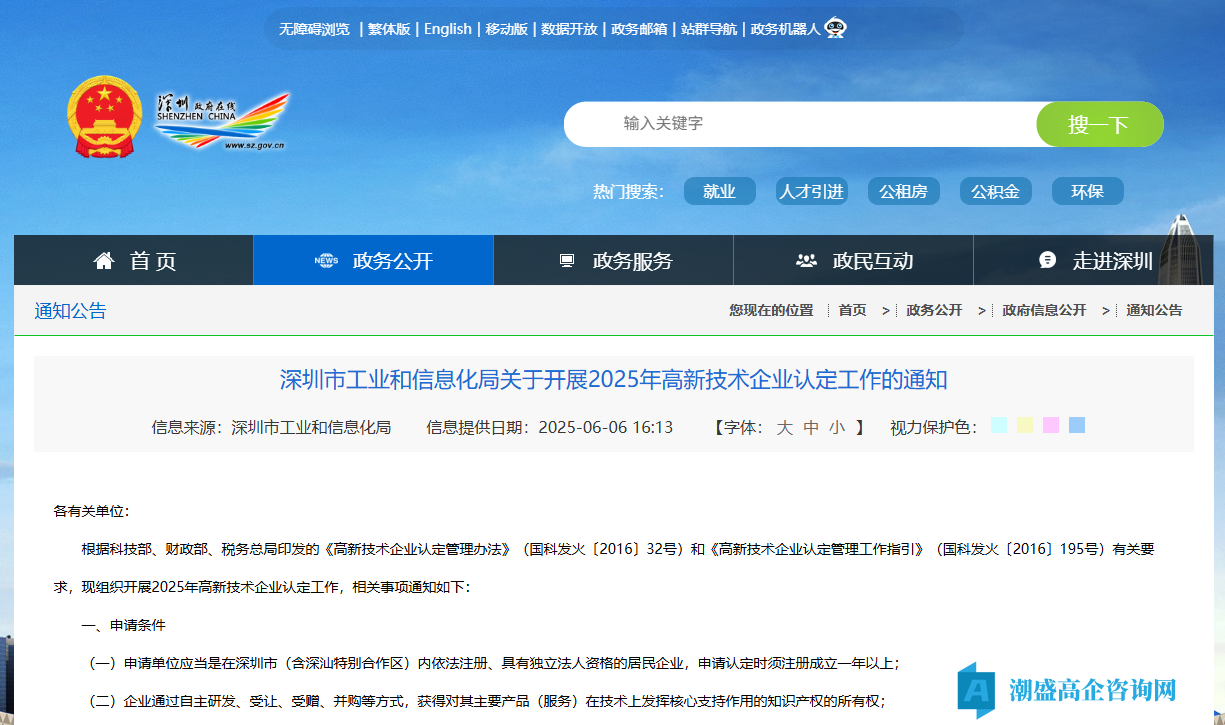Open 政府信息公开 in the breadcrumb
The height and width of the screenshot is (725, 1225).
point(1044,311)
